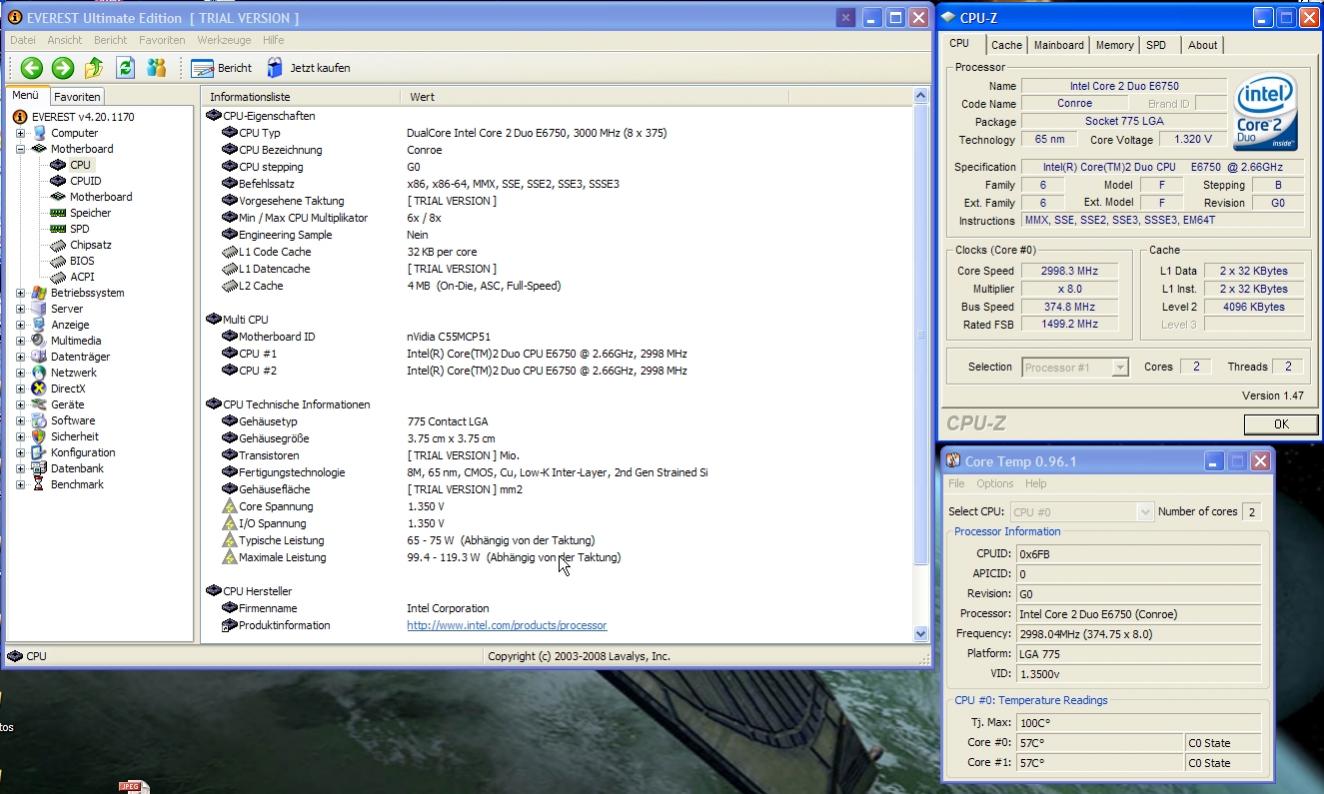Click the Software icon in tree

38,421
